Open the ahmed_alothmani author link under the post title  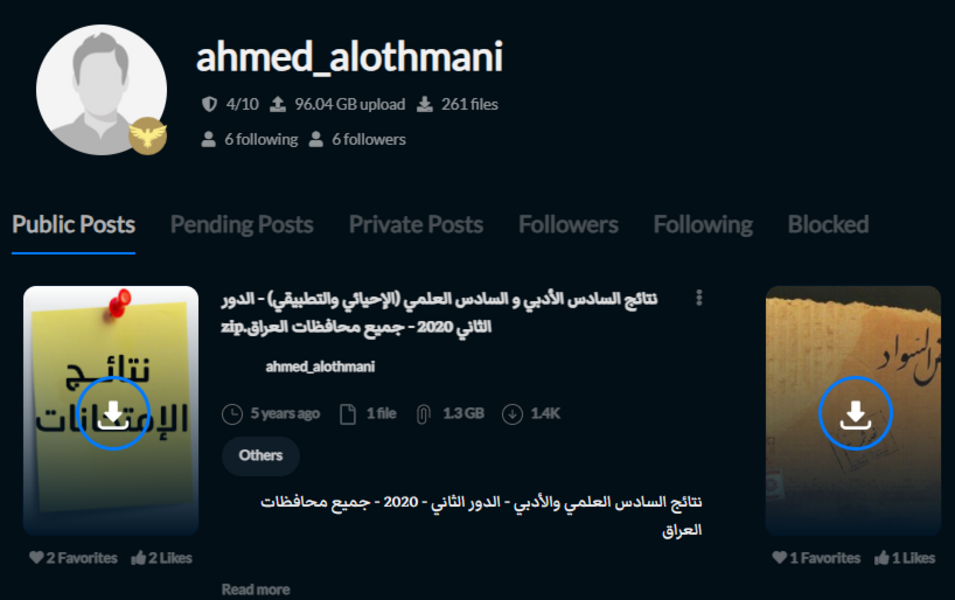coord(320,366)
